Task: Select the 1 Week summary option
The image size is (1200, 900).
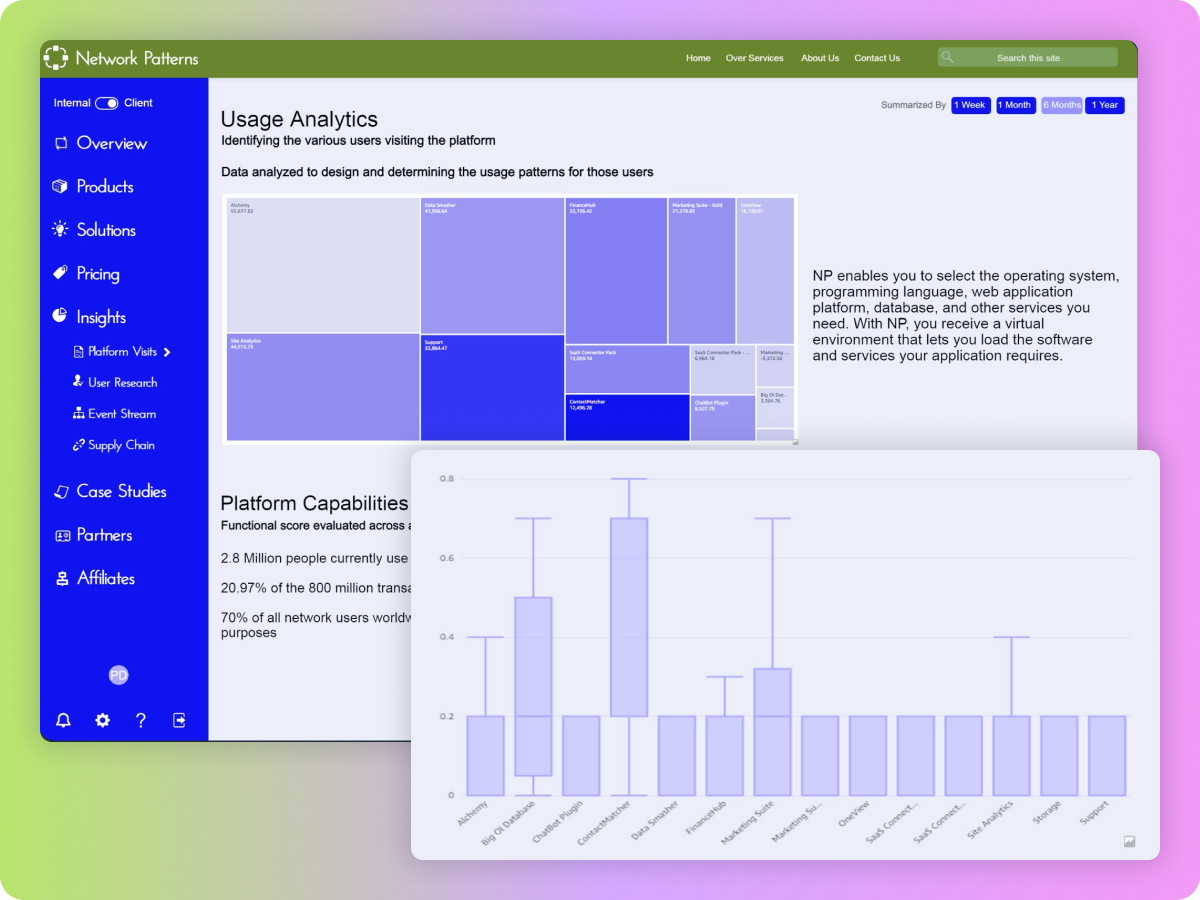Action: point(970,105)
